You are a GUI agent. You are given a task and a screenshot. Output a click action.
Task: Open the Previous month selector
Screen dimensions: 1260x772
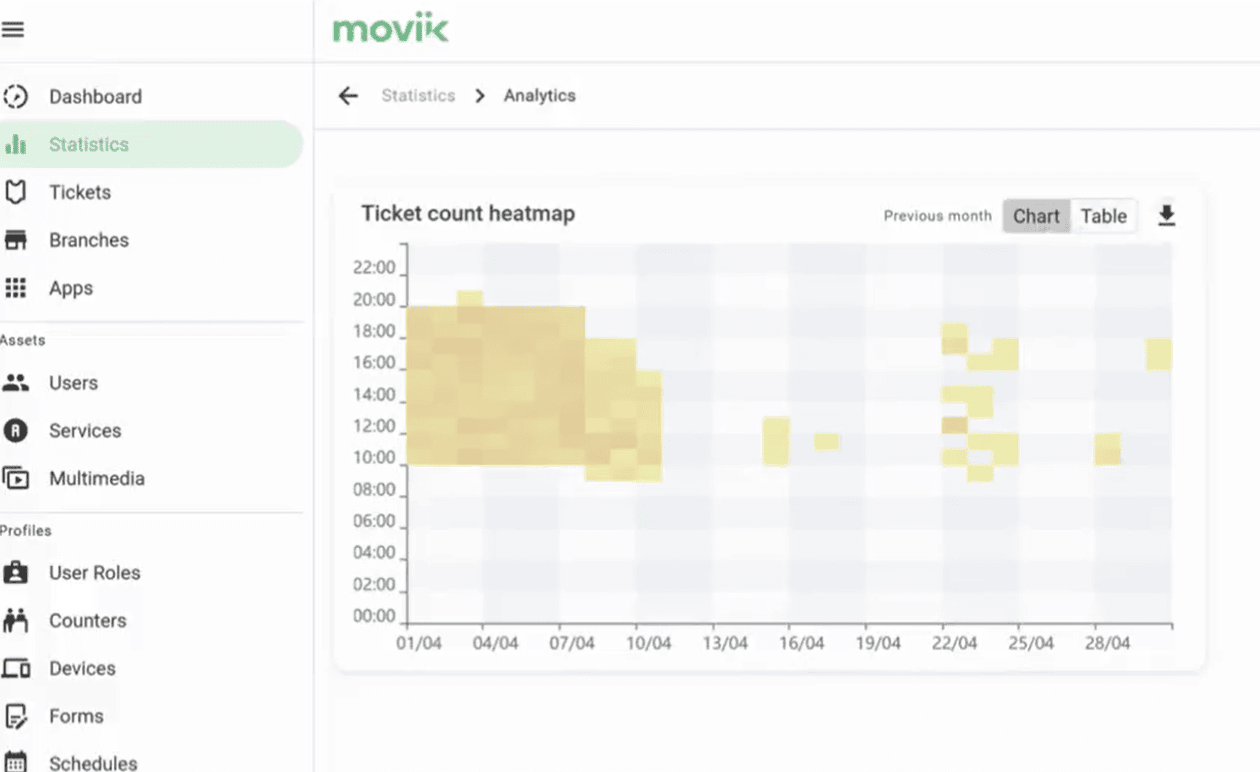937,215
